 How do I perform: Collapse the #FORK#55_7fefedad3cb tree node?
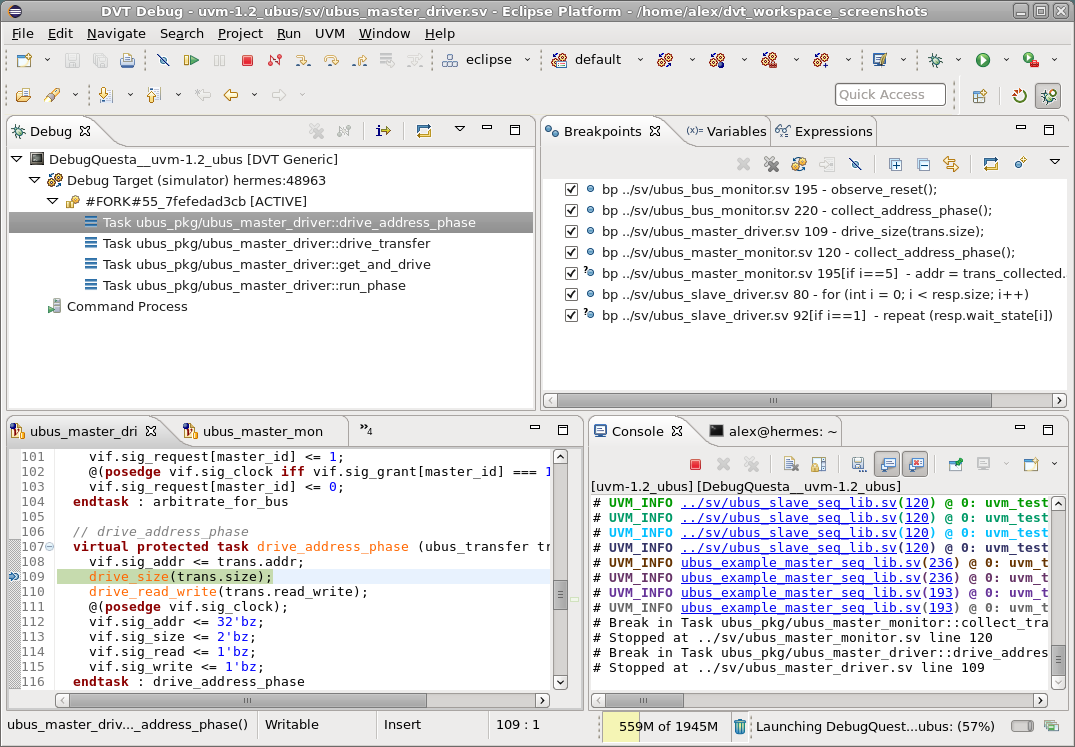51,201
